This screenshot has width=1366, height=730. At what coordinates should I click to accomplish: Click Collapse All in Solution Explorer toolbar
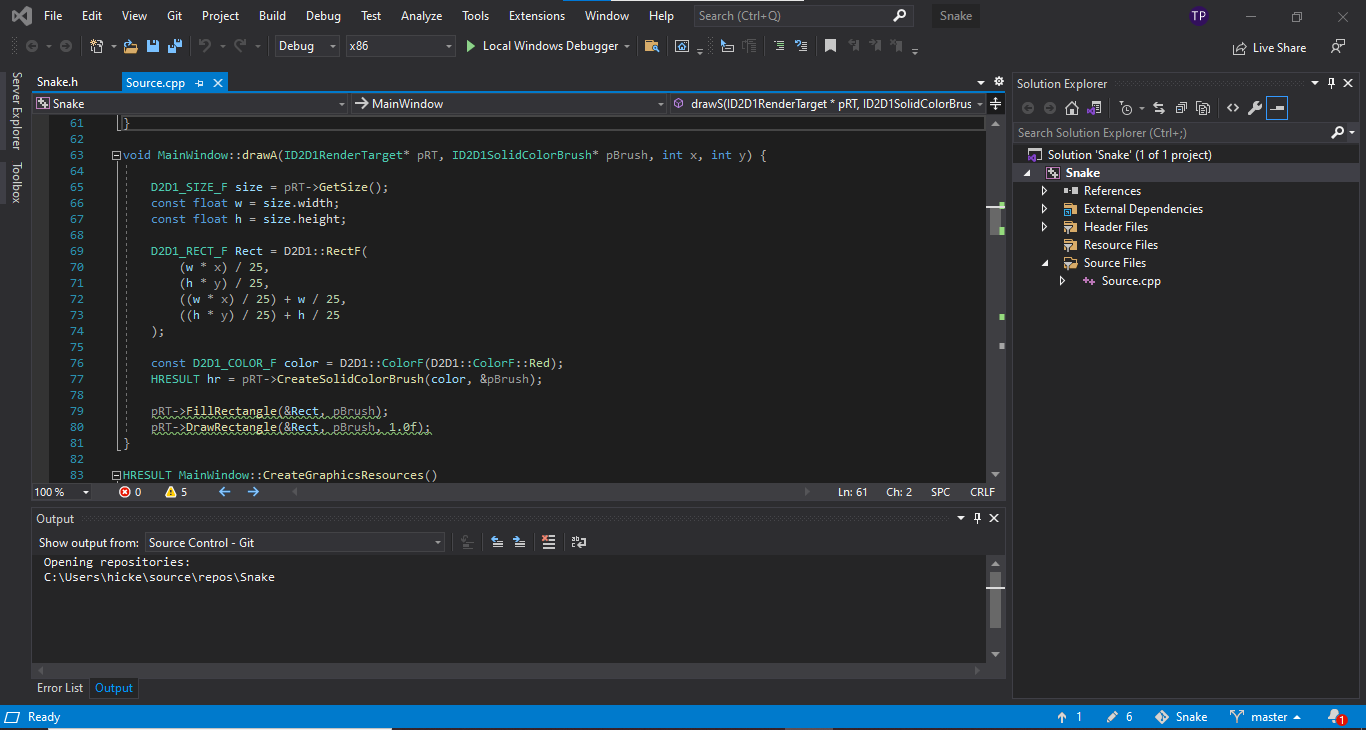tap(1181, 108)
